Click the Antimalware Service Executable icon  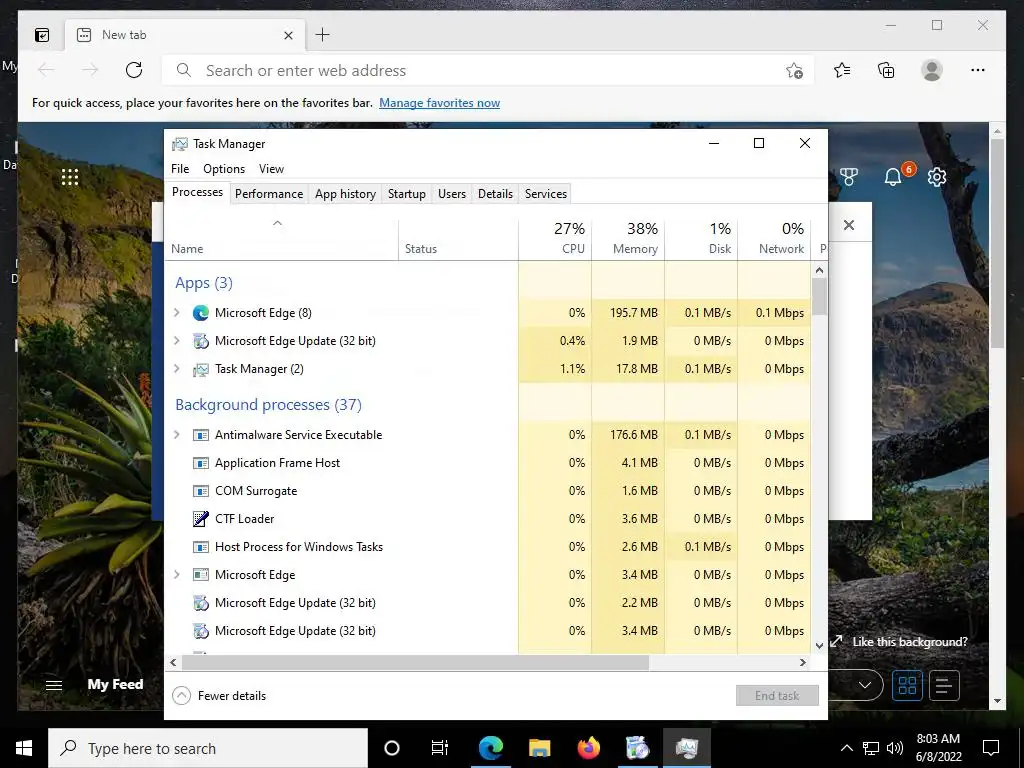pyautogui.click(x=200, y=435)
